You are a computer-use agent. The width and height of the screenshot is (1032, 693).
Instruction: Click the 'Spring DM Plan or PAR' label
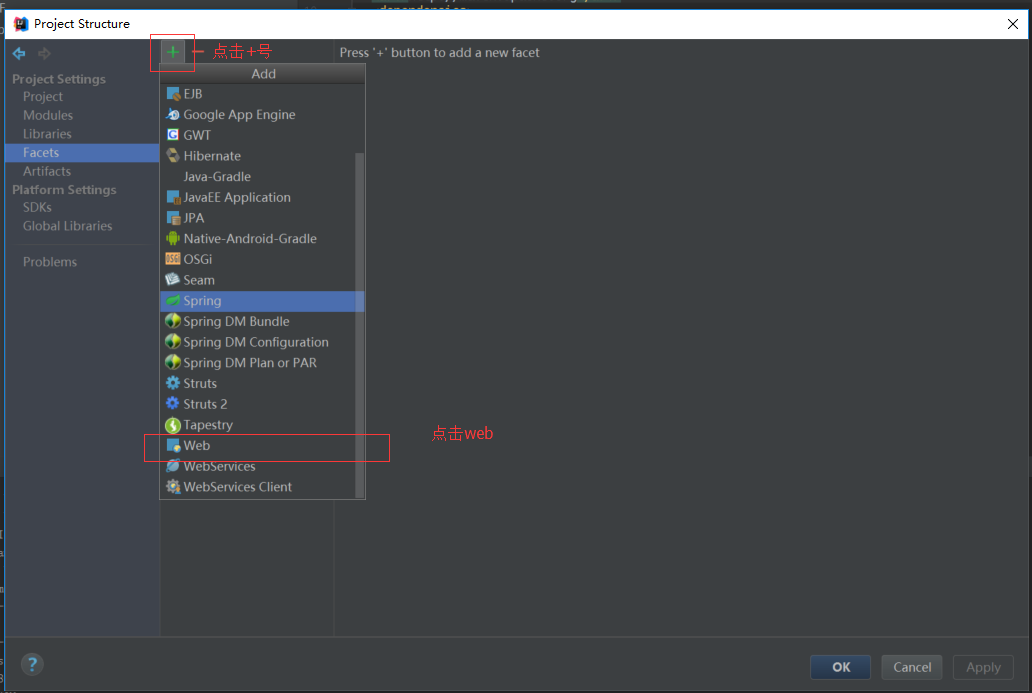[x=250, y=363]
